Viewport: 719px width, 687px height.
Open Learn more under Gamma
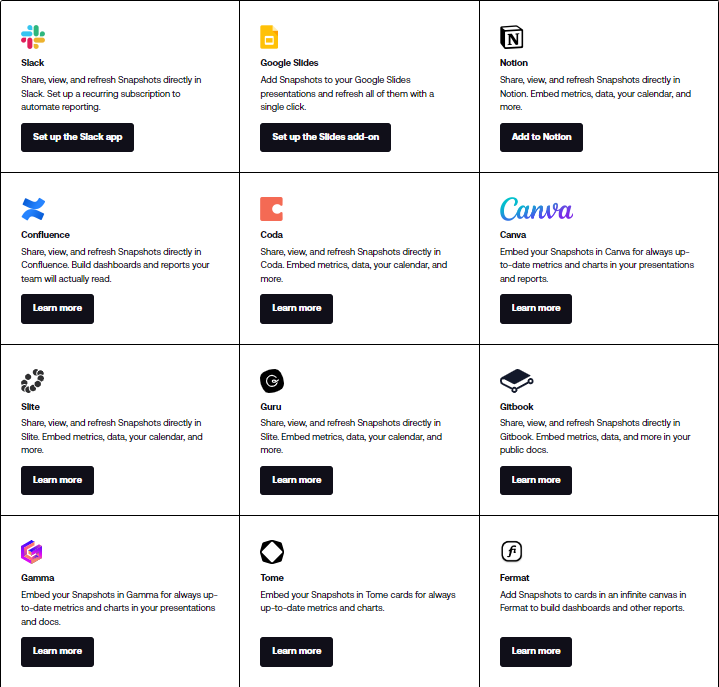57,651
